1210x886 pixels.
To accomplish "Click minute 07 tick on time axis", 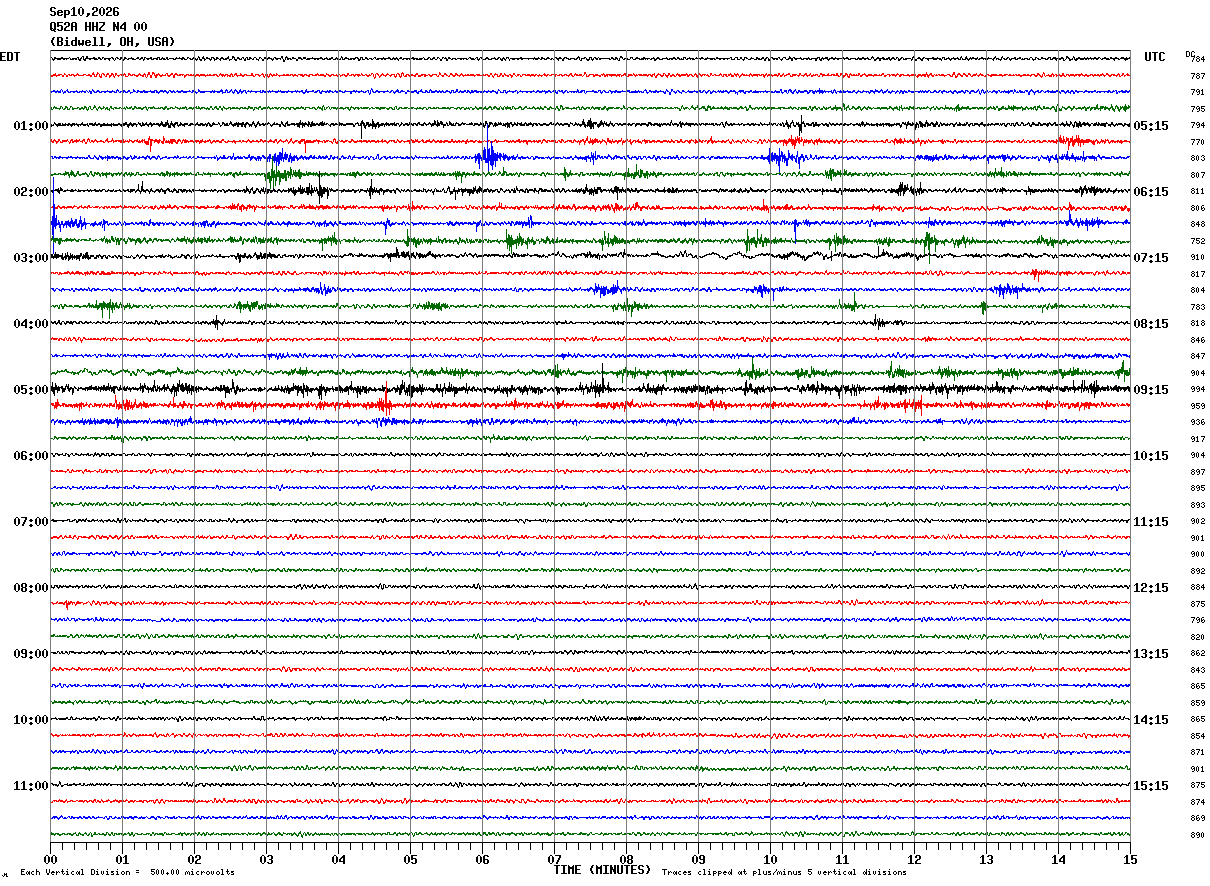I will pyautogui.click(x=554, y=859).
